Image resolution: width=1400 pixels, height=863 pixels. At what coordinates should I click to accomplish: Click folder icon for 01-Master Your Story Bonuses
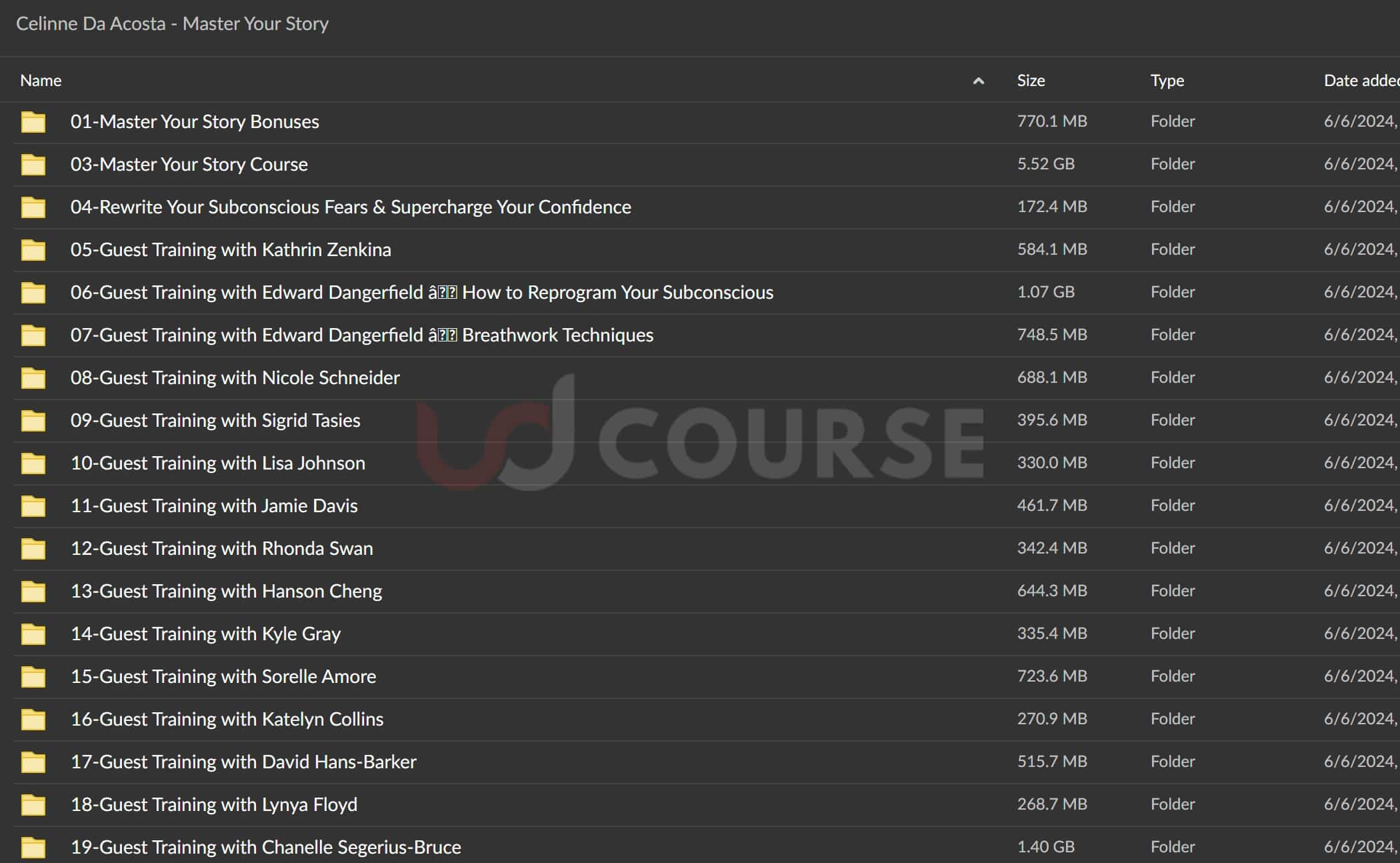pyautogui.click(x=33, y=122)
